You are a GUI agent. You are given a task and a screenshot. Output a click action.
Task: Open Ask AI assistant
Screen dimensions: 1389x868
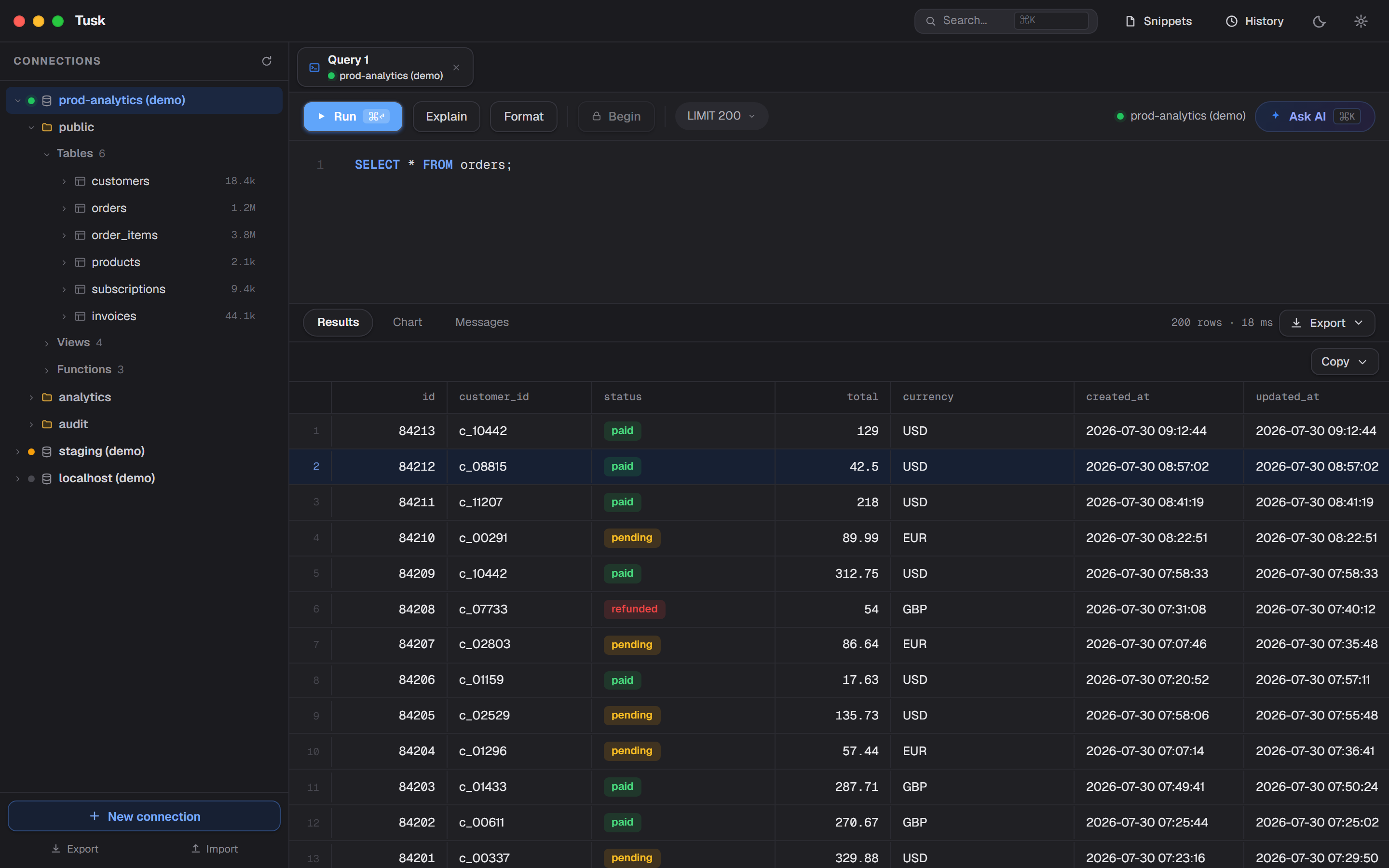tap(1315, 117)
